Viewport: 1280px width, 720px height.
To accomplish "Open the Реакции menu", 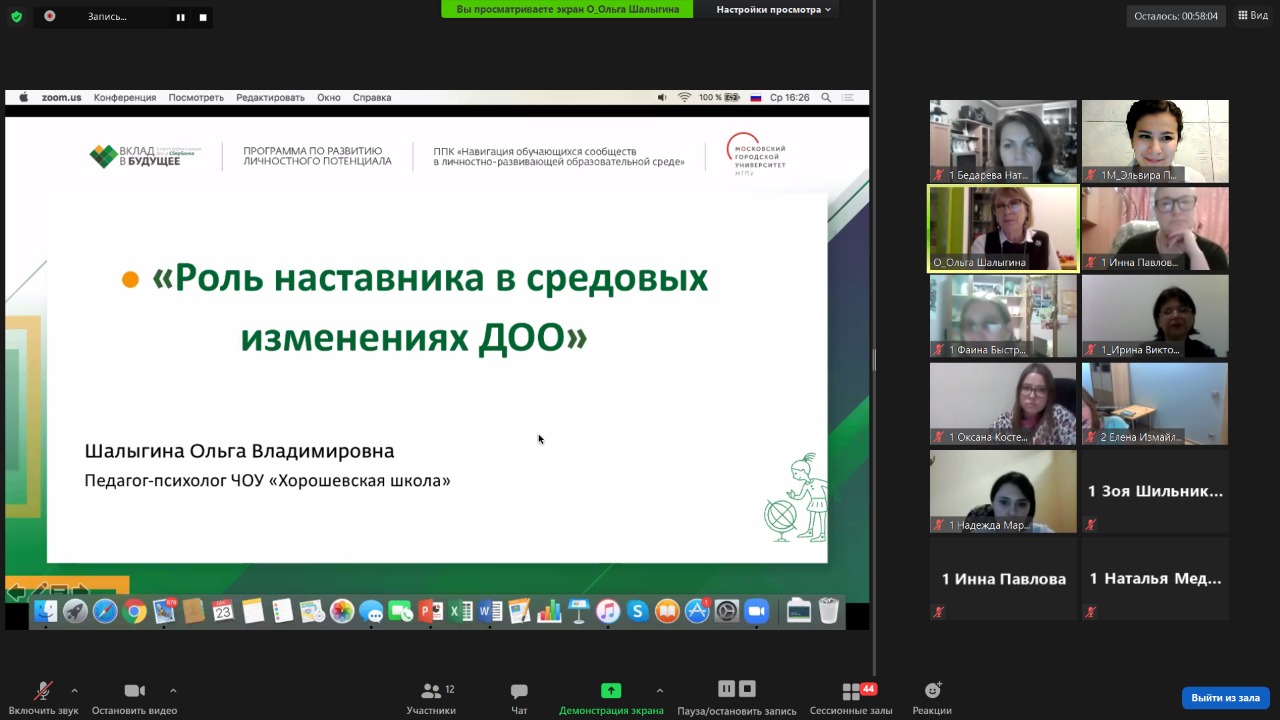I will point(931,697).
